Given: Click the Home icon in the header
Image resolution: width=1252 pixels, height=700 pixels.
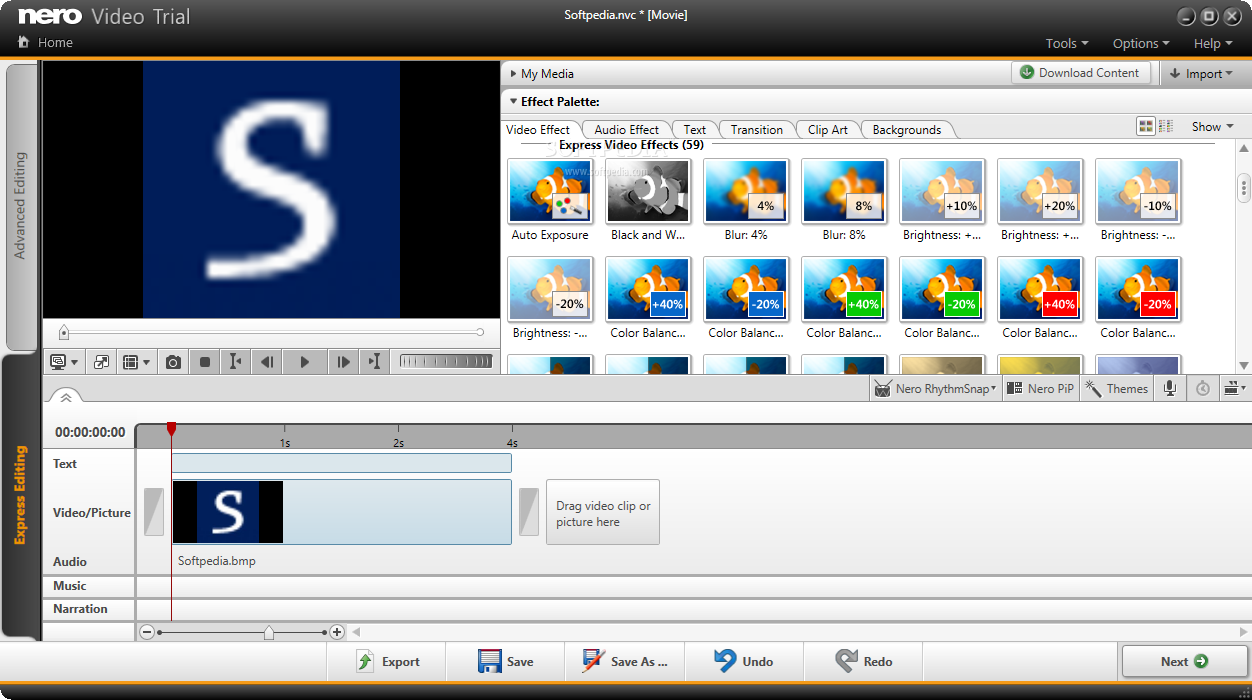Looking at the screenshot, I should coord(24,42).
